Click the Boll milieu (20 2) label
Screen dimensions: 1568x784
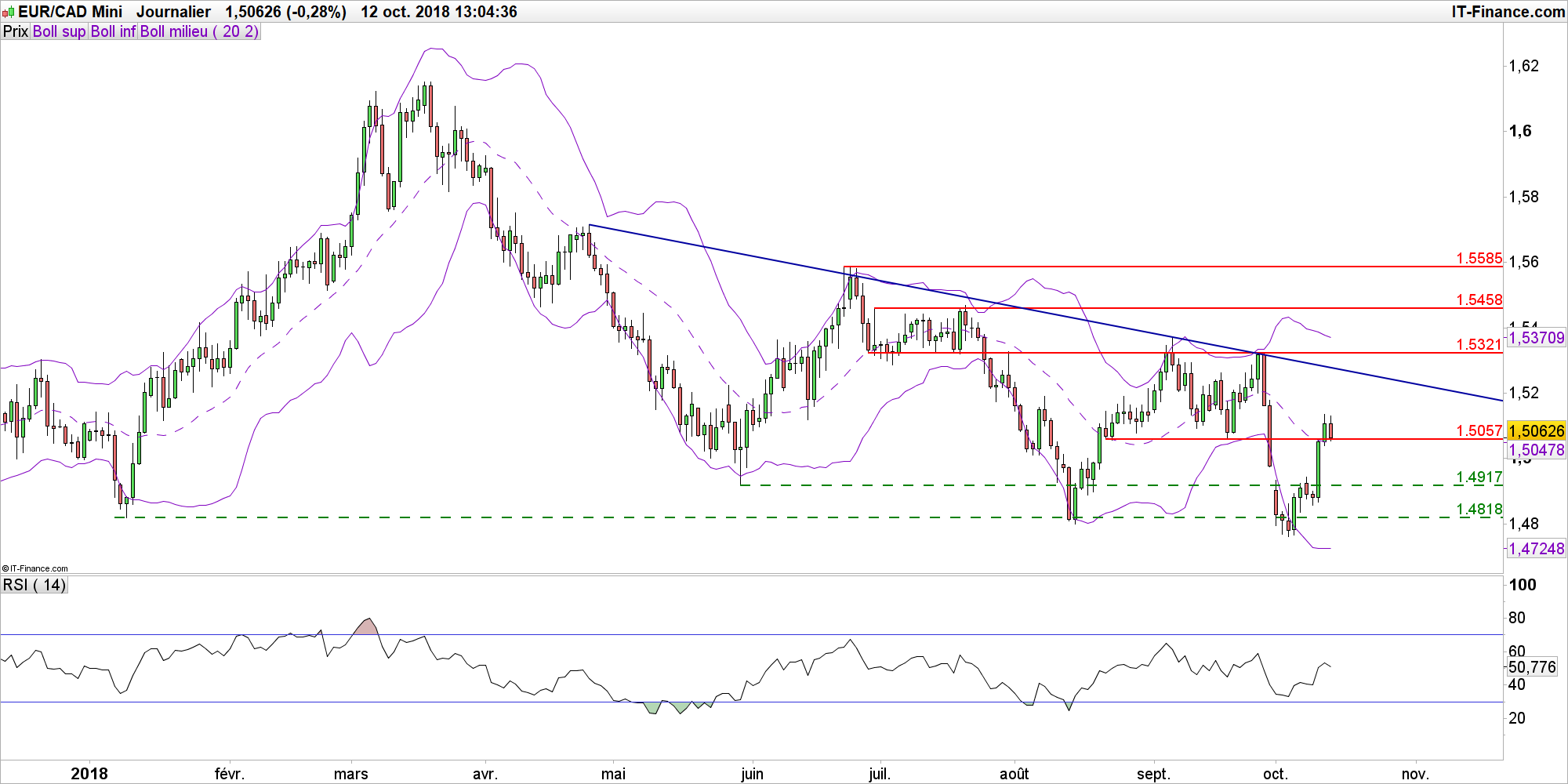click(199, 32)
